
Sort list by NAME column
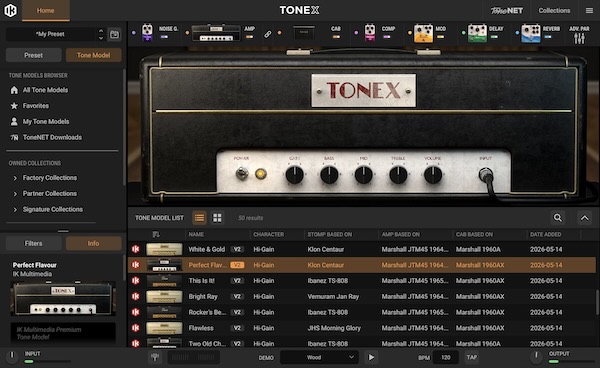[x=196, y=234]
